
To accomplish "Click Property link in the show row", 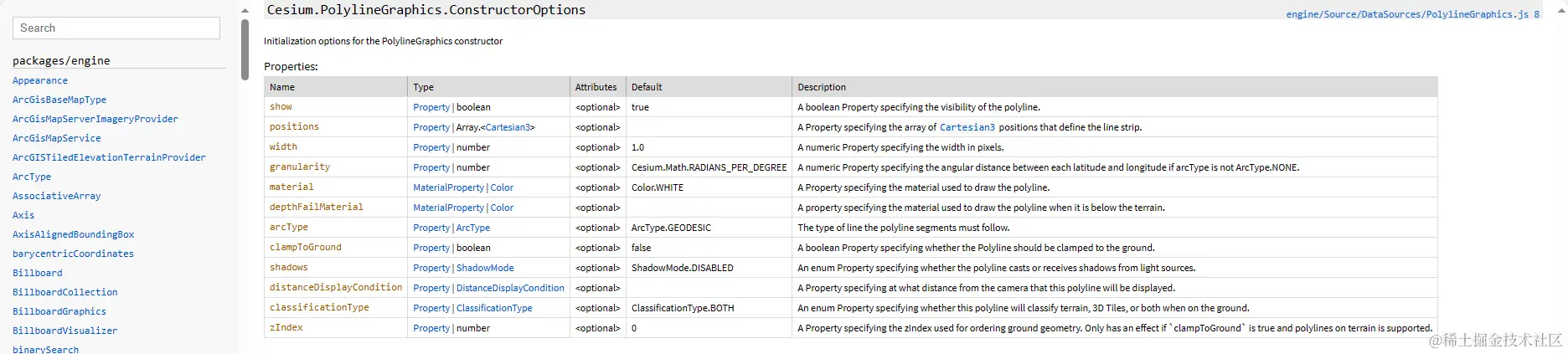I will click(431, 107).
